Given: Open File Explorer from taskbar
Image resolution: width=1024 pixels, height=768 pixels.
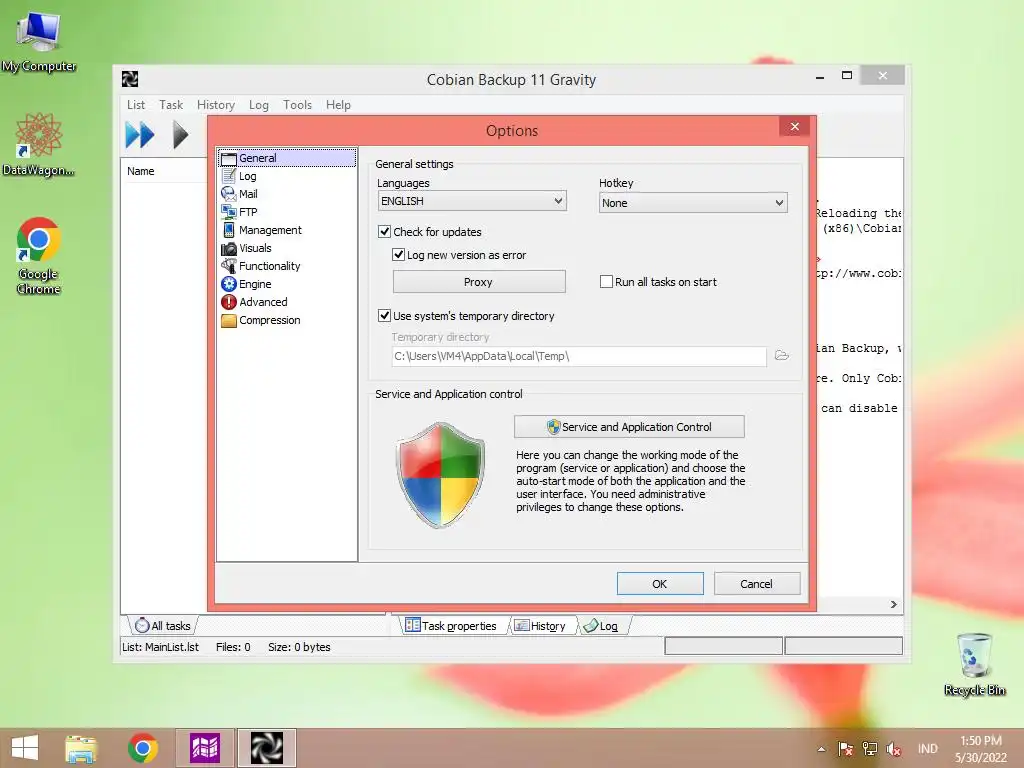Looking at the screenshot, I should click(x=81, y=748).
